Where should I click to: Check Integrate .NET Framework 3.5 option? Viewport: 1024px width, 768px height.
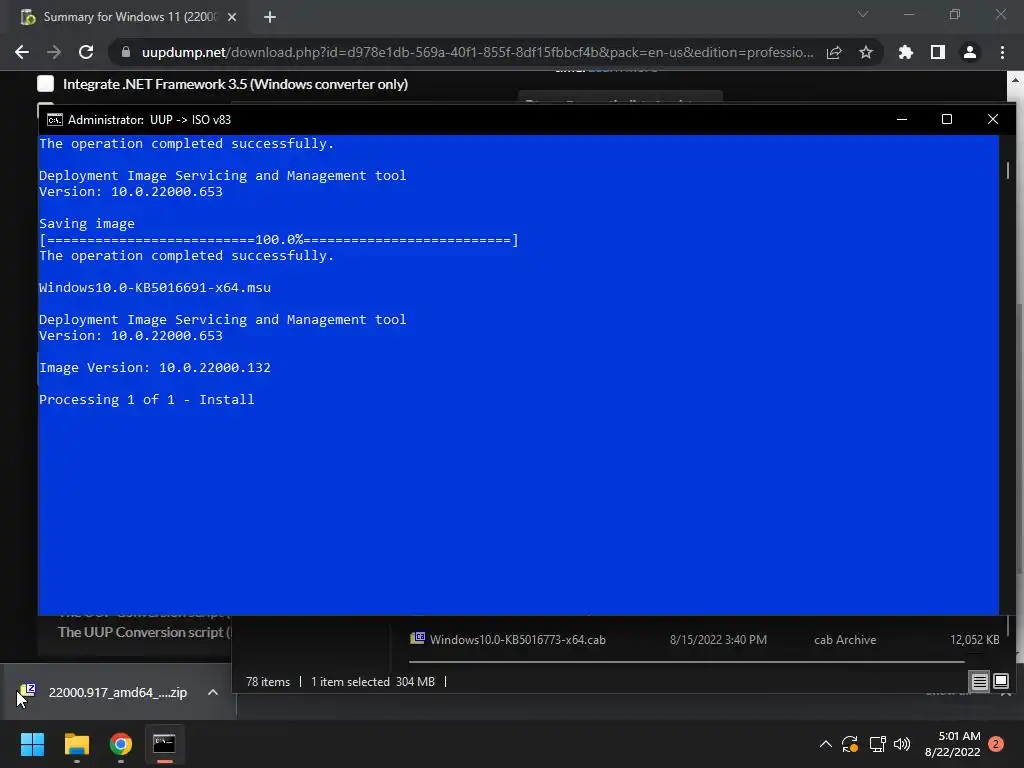pyautogui.click(x=45, y=84)
